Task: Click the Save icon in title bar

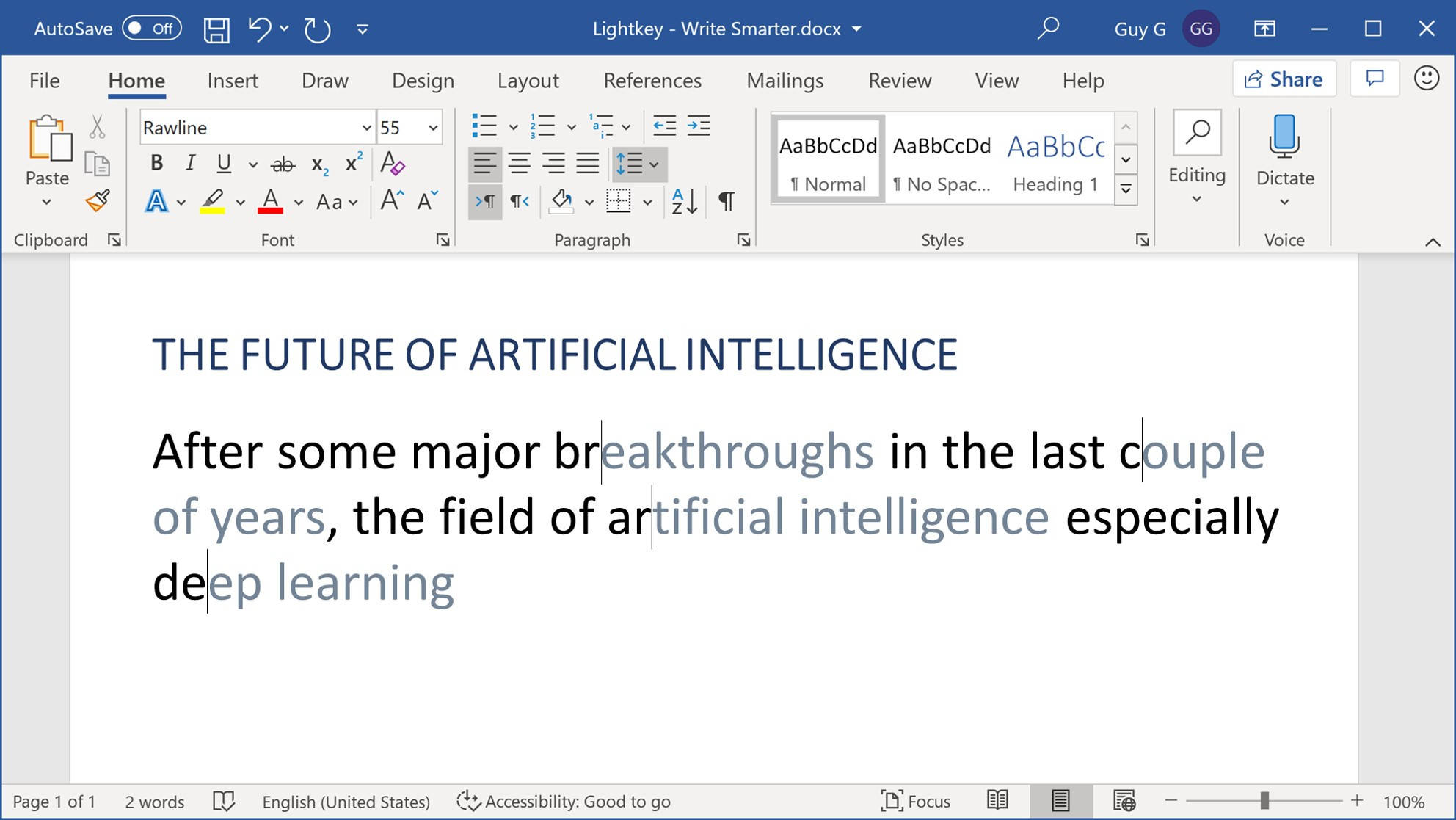Action: 216,29
